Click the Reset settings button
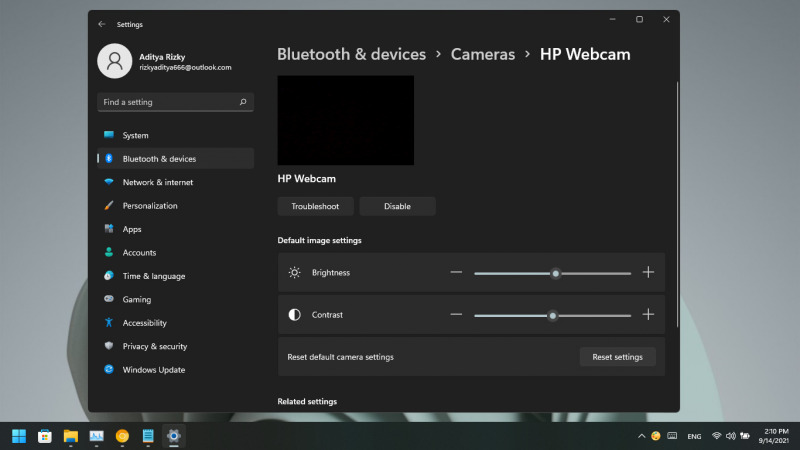 617,357
